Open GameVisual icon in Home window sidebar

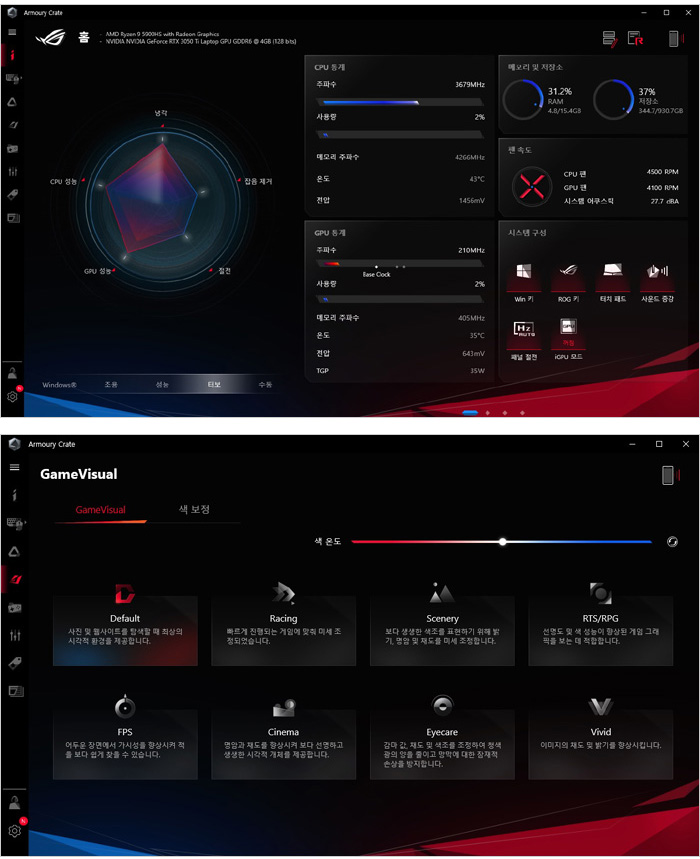(13, 125)
